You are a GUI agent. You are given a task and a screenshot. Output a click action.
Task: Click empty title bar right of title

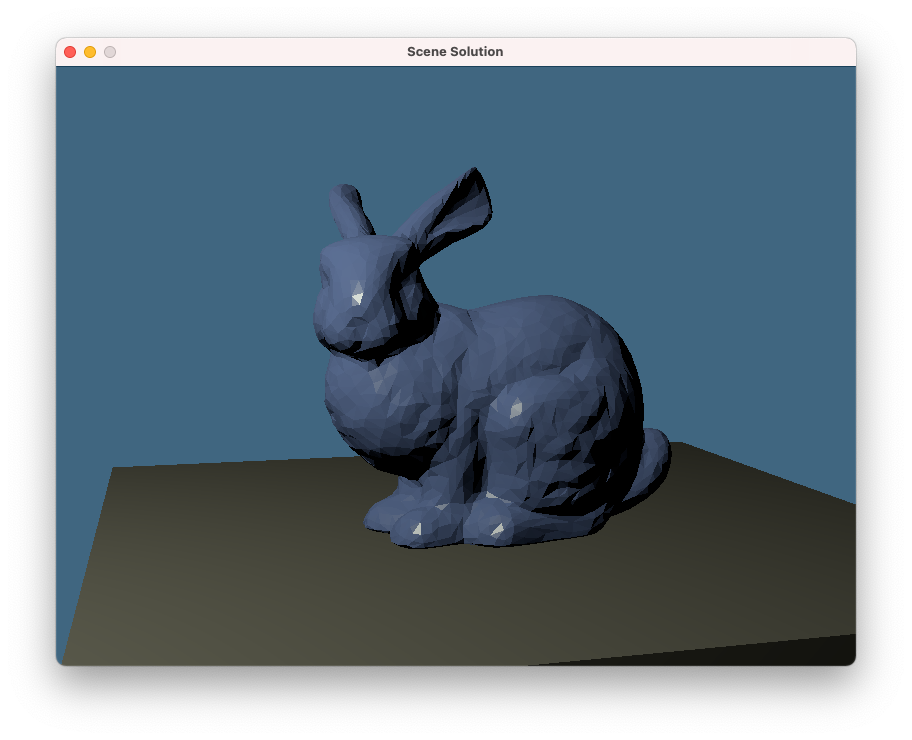pyautogui.click(x=680, y=52)
